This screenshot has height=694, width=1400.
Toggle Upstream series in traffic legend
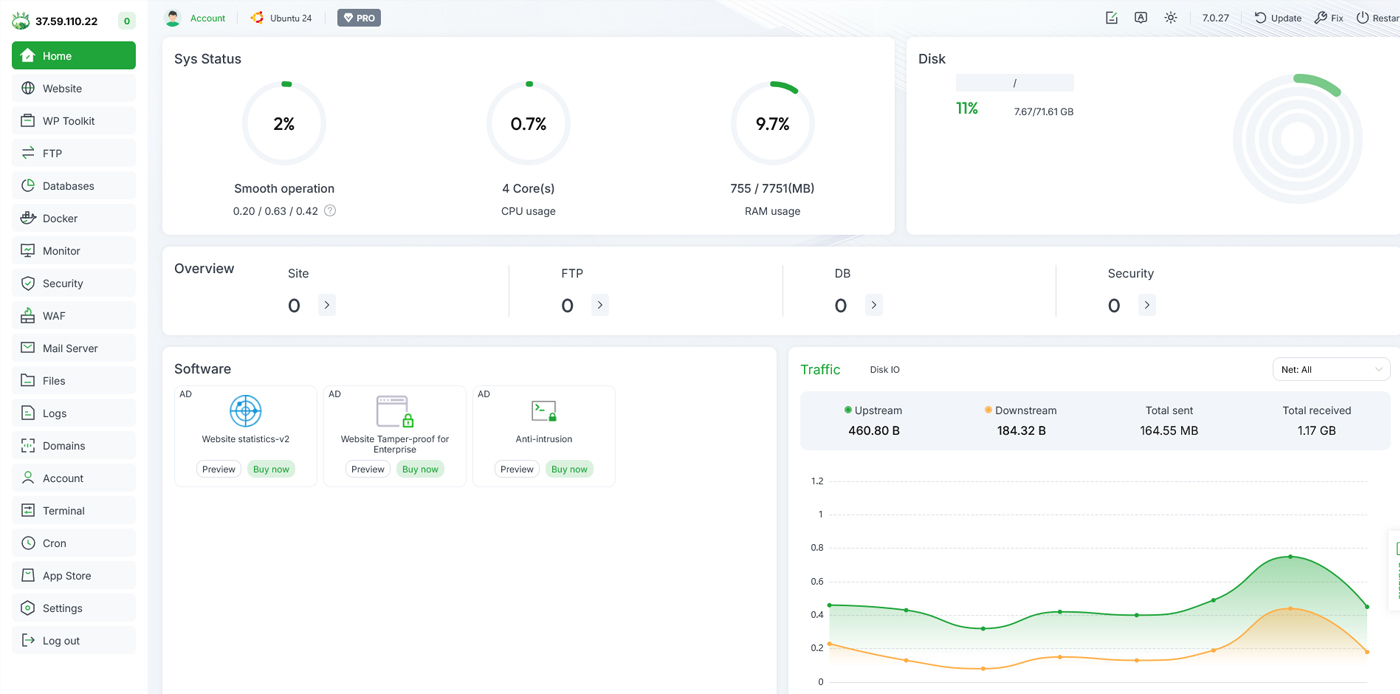pyautogui.click(x=873, y=410)
